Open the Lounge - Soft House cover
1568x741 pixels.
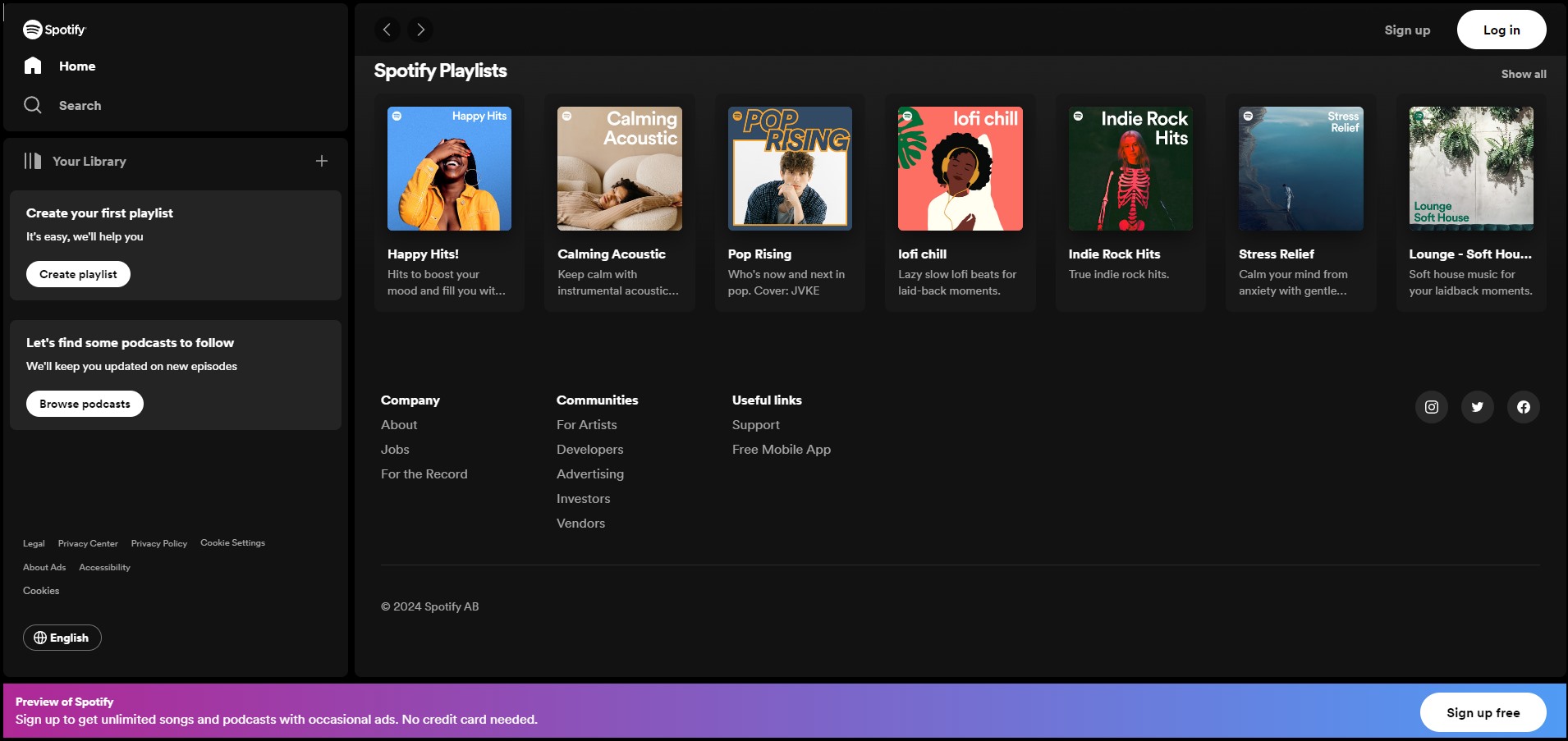[1471, 168]
